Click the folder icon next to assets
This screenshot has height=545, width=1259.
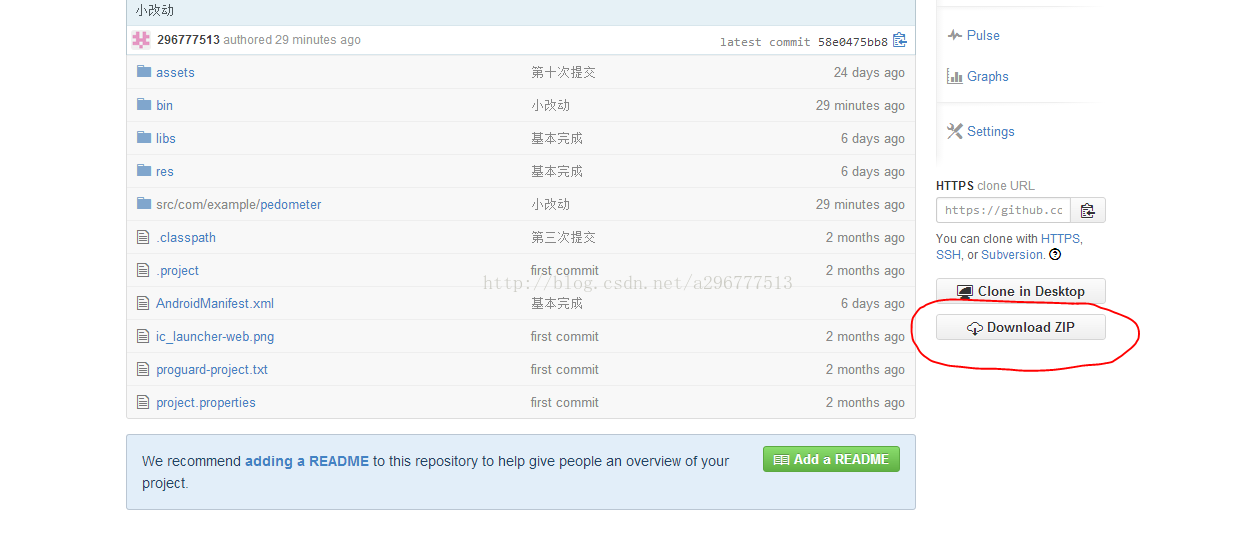point(144,71)
